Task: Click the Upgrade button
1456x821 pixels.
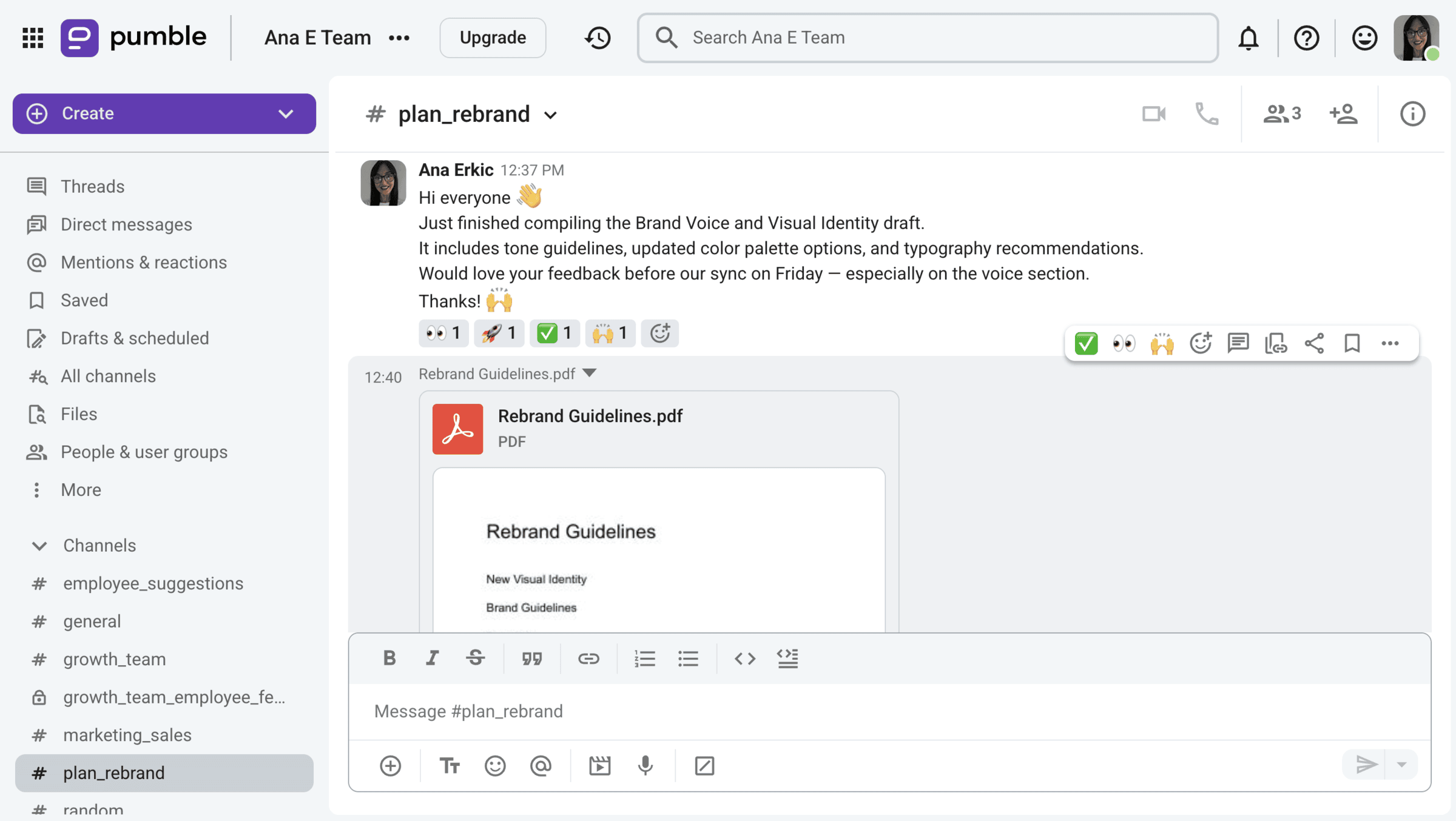Action: tap(492, 38)
